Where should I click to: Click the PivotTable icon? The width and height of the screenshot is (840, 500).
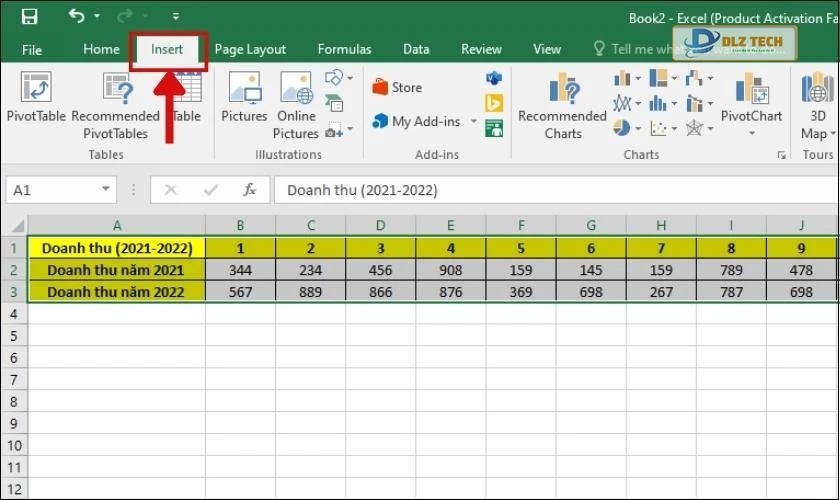(36, 92)
